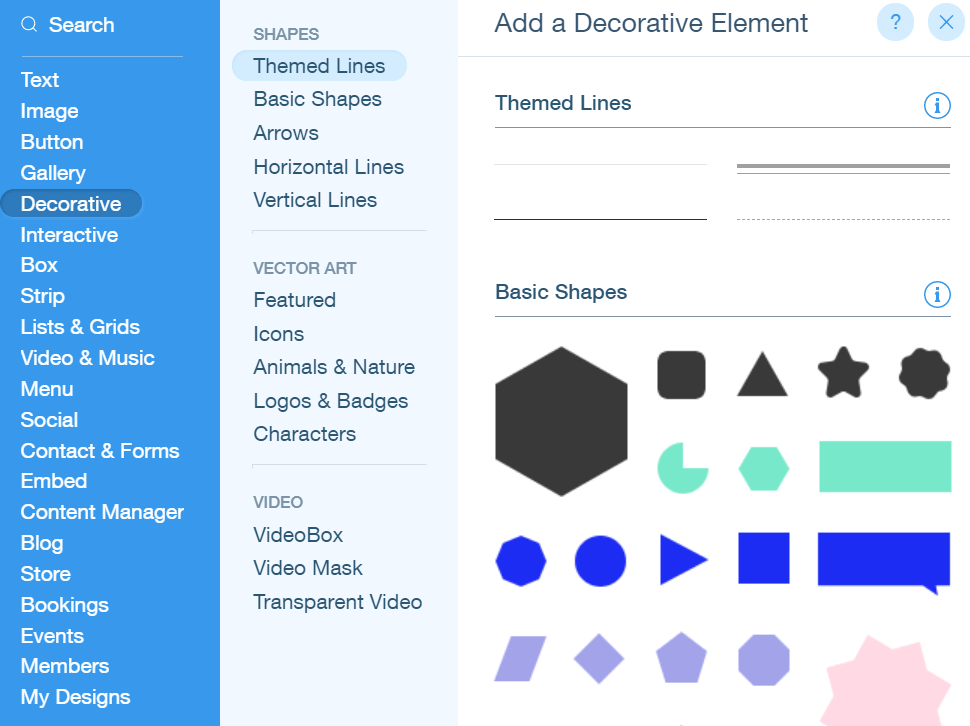Add the large dark hexagon shape
The width and height of the screenshot is (970, 726).
(561, 421)
